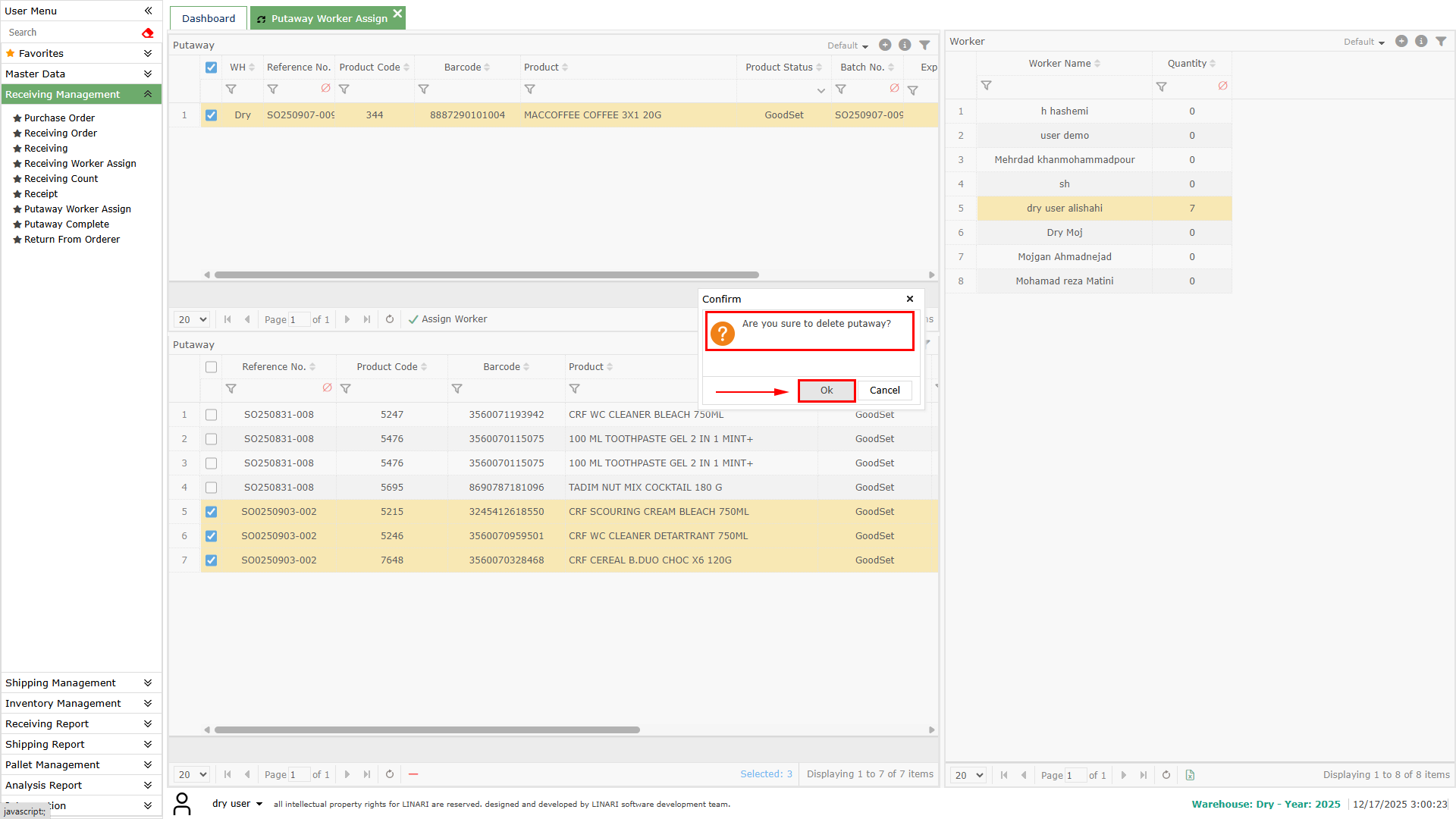The height and width of the screenshot is (819, 1456).
Task: Confirm the deletion by clicking Ok
Action: (x=827, y=391)
